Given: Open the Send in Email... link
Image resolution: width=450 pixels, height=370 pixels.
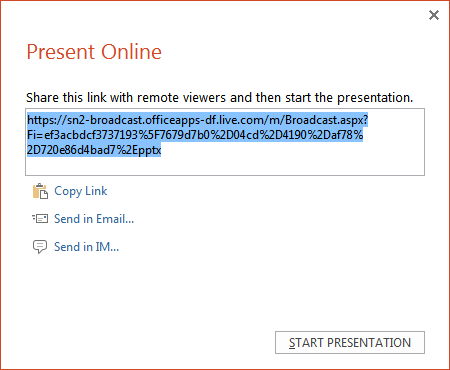Looking at the screenshot, I should click(x=94, y=219).
